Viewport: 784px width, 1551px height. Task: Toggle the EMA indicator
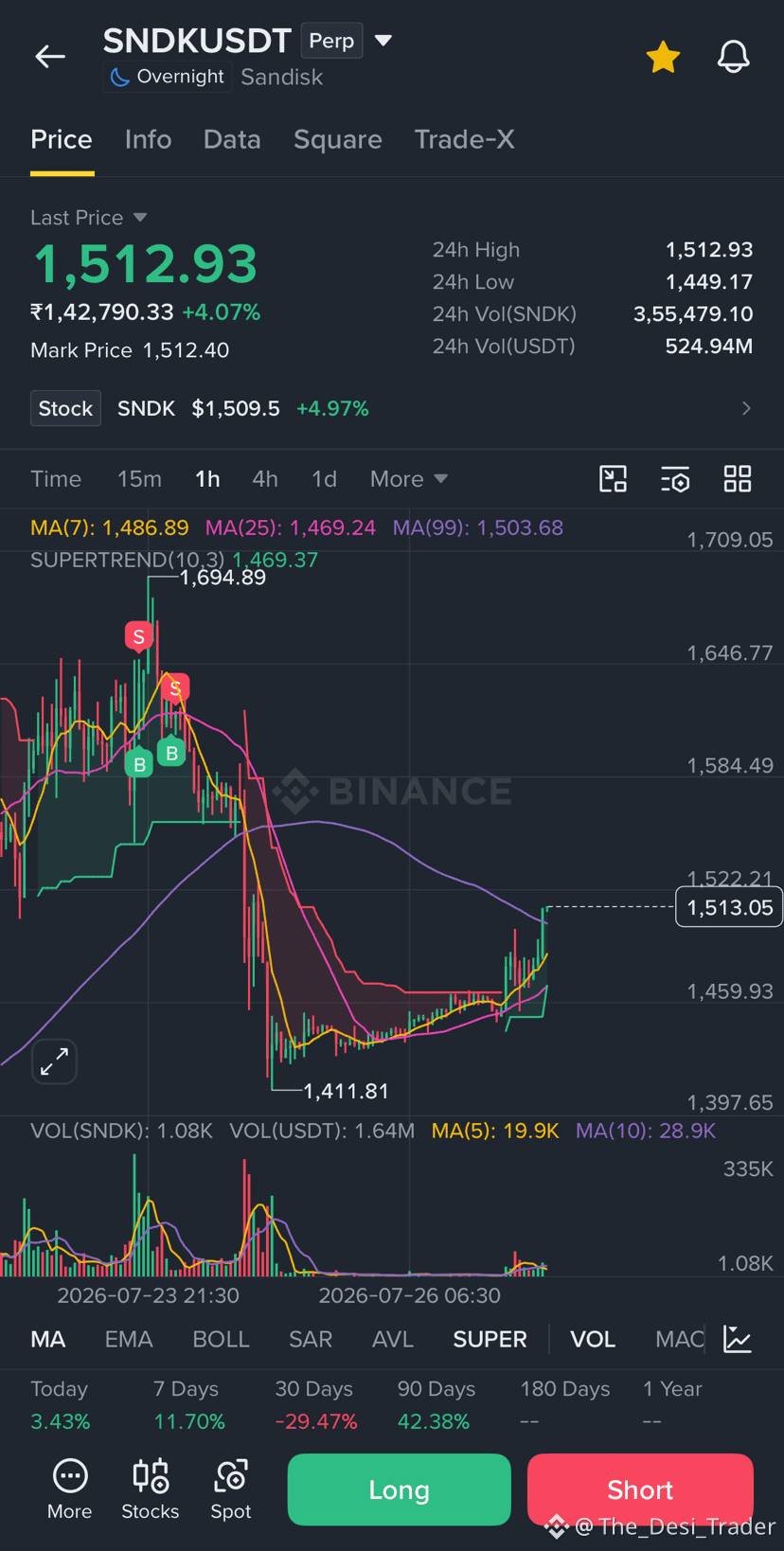(x=129, y=1339)
